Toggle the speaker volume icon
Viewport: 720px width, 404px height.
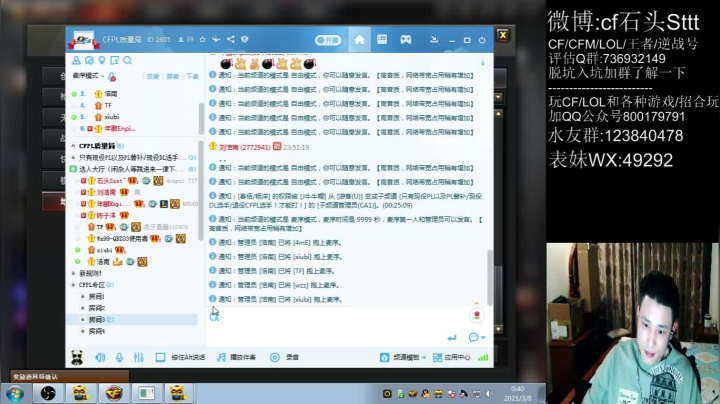100,357
